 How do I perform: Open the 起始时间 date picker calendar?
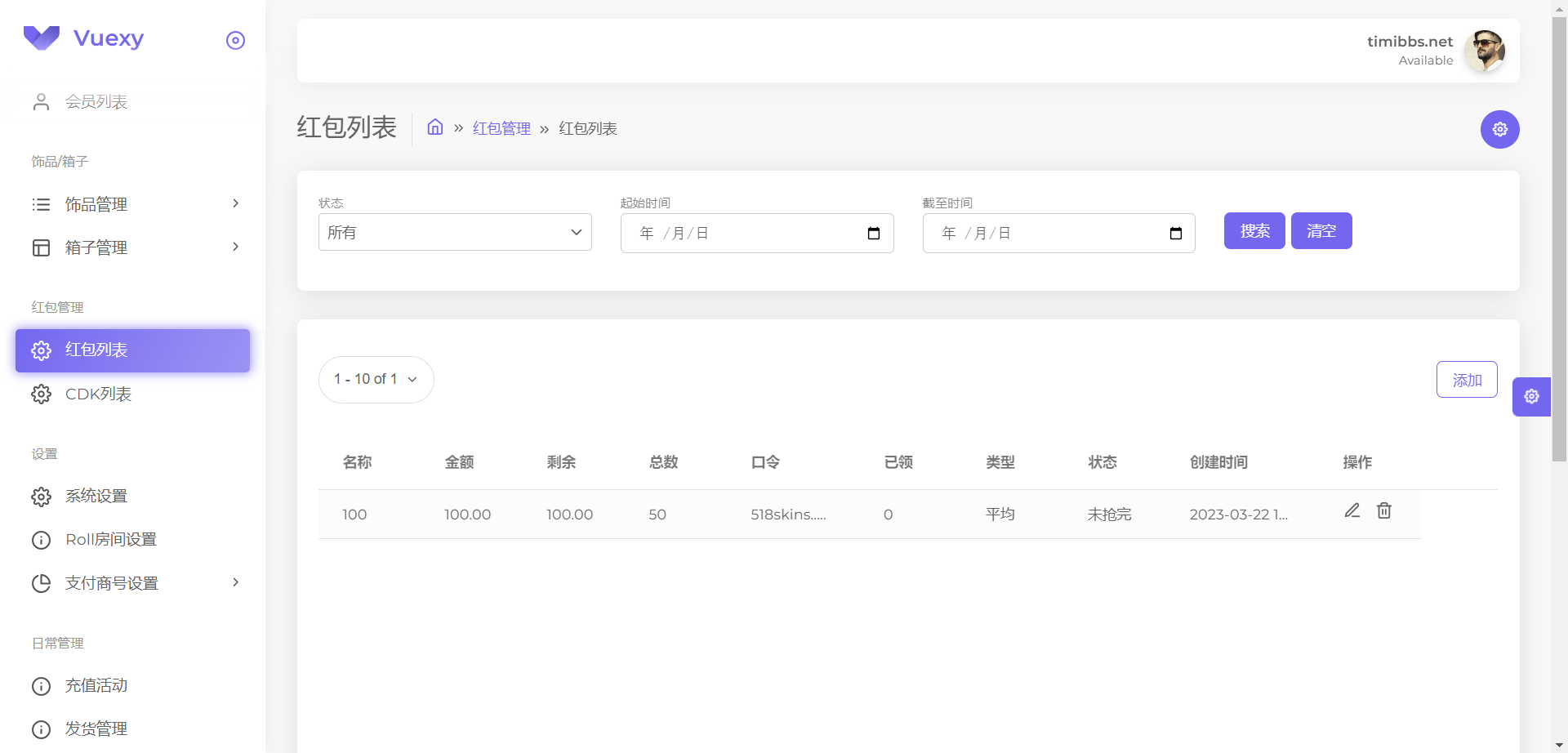point(873,233)
